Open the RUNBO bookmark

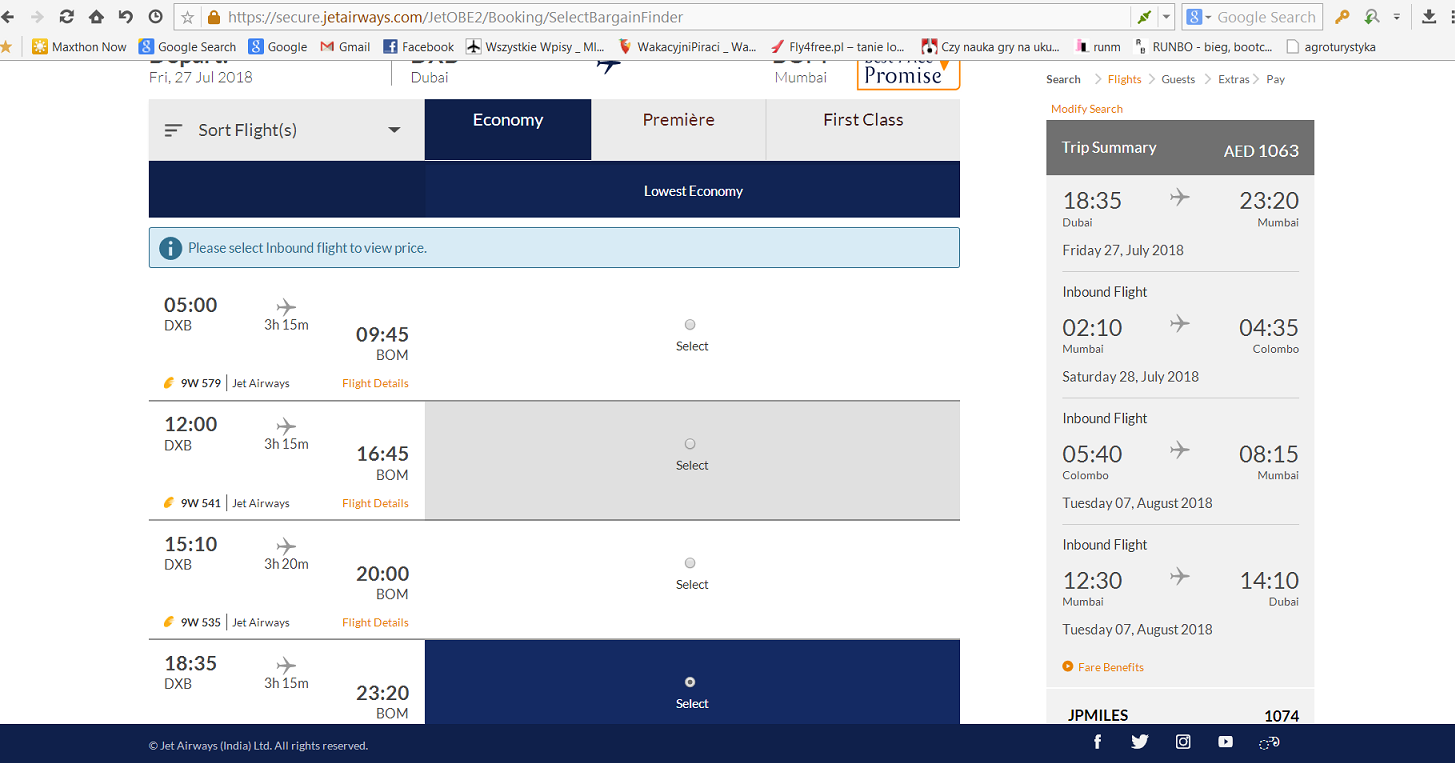coord(1204,46)
